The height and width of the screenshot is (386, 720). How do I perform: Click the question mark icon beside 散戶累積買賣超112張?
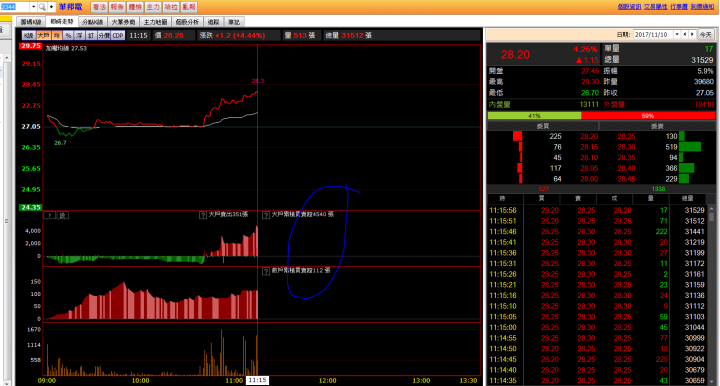[266, 271]
